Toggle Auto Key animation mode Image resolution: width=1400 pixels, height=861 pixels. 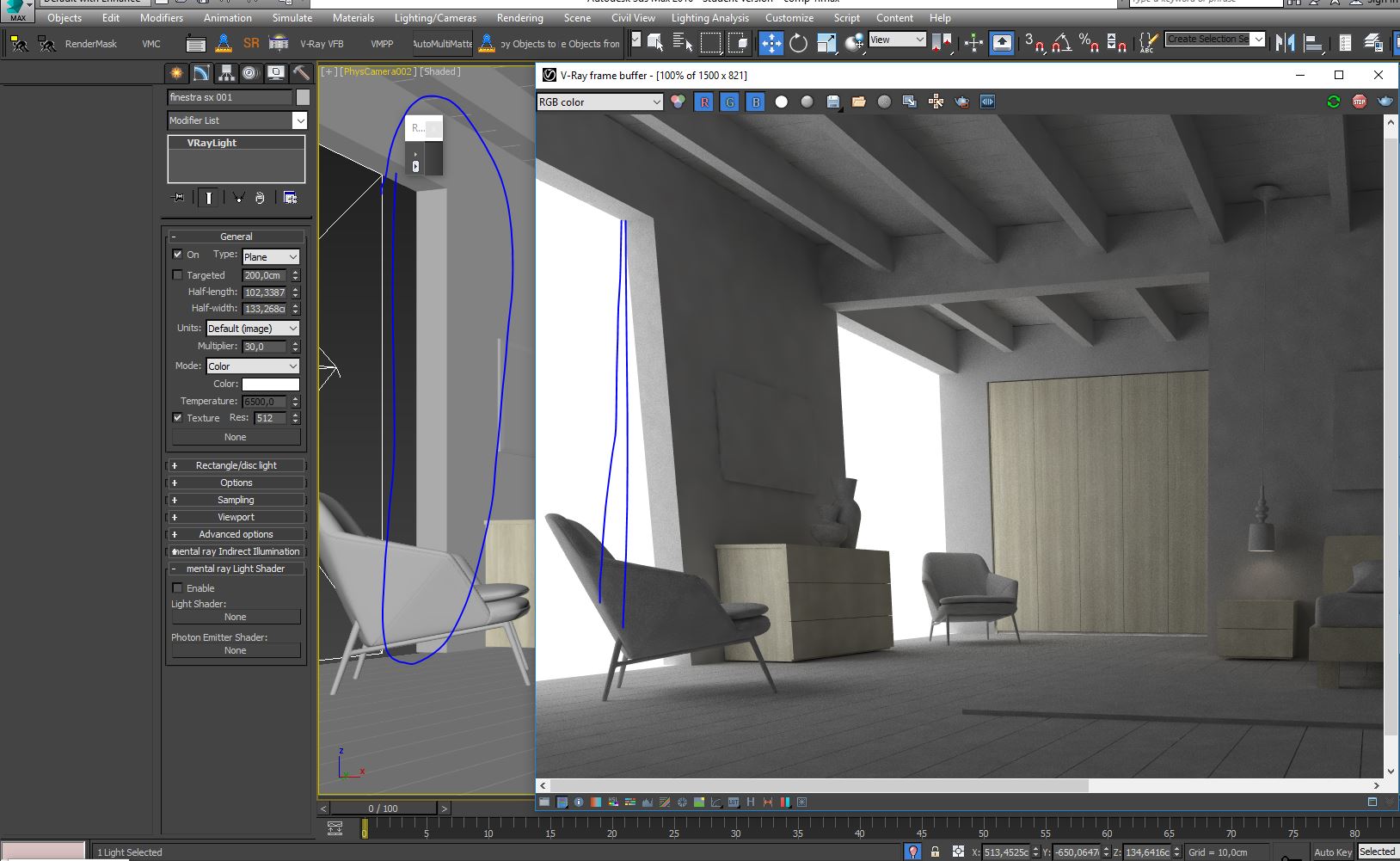[1332, 852]
